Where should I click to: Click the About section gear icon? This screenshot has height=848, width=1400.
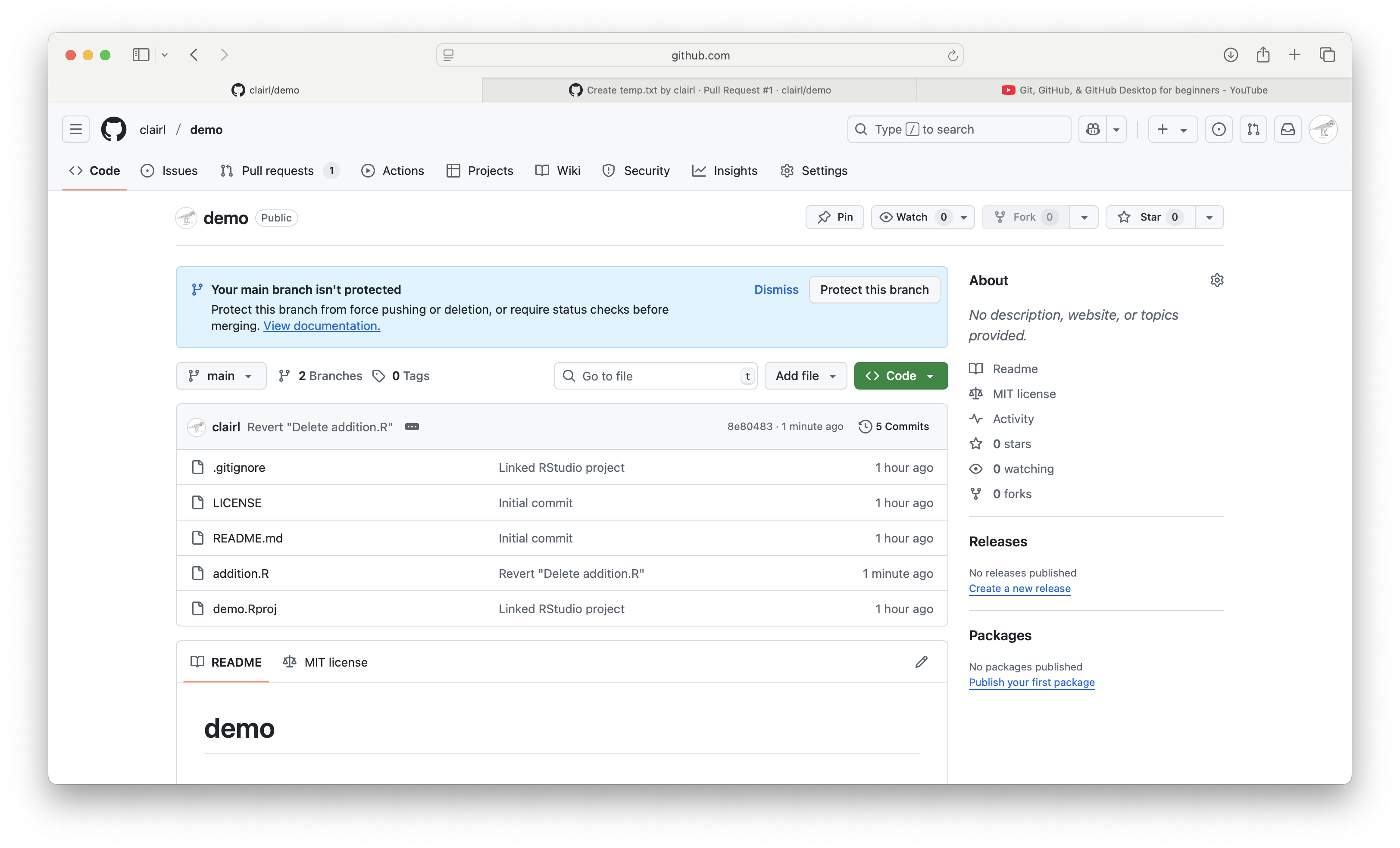[x=1216, y=280]
